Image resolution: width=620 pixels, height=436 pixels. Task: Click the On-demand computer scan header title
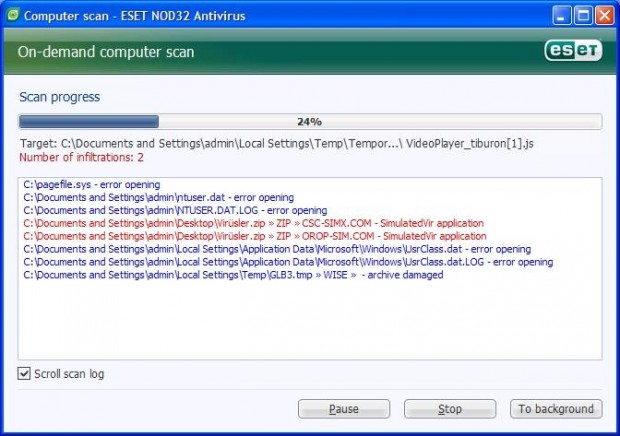(x=106, y=52)
